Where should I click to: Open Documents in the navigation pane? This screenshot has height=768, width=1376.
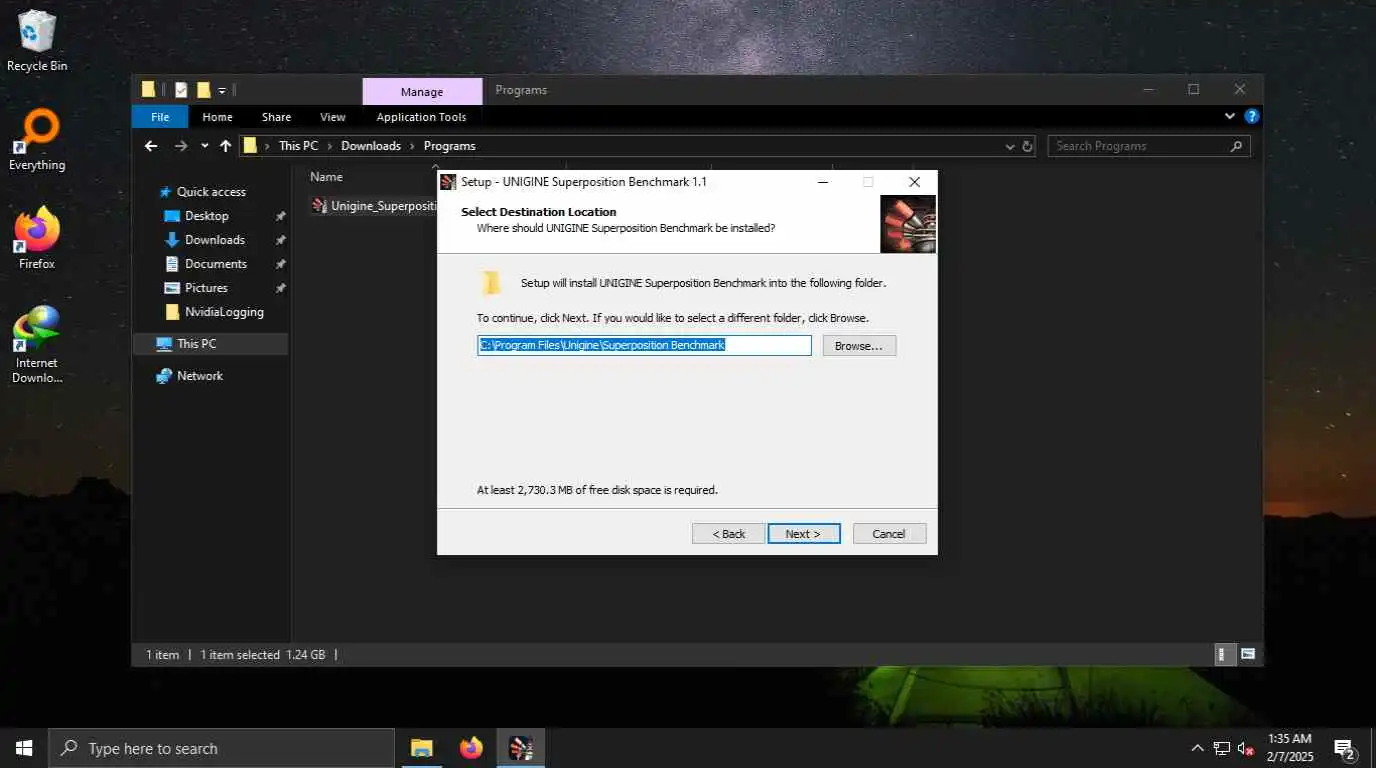[x=215, y=264]
